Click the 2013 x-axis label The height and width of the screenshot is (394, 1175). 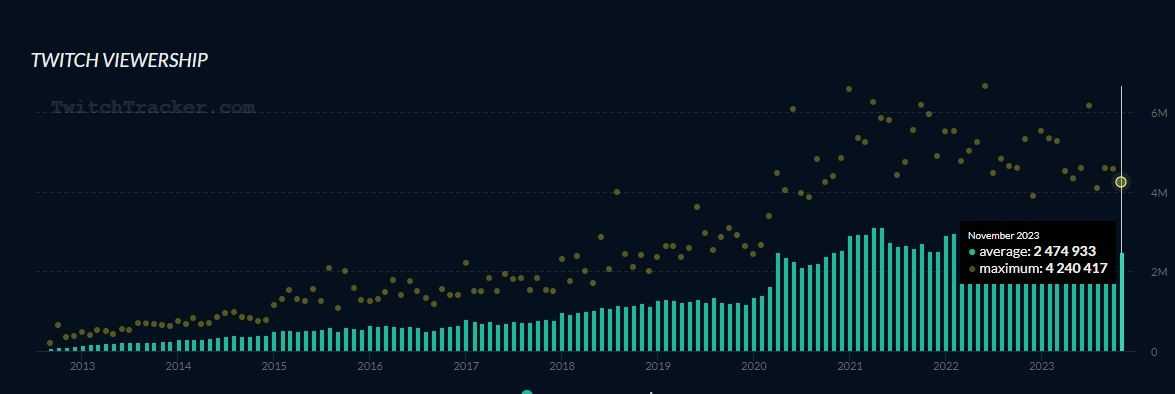(x=82, y=366)
